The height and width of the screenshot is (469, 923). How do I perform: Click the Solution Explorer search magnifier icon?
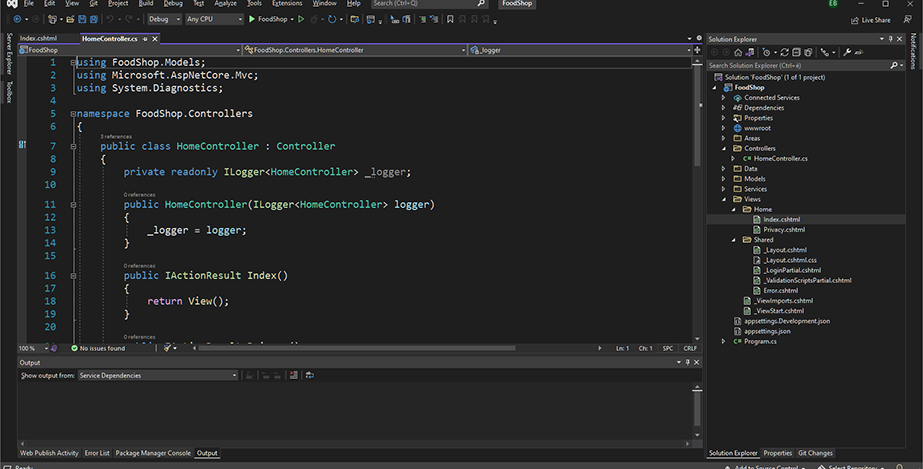point(894,65)
